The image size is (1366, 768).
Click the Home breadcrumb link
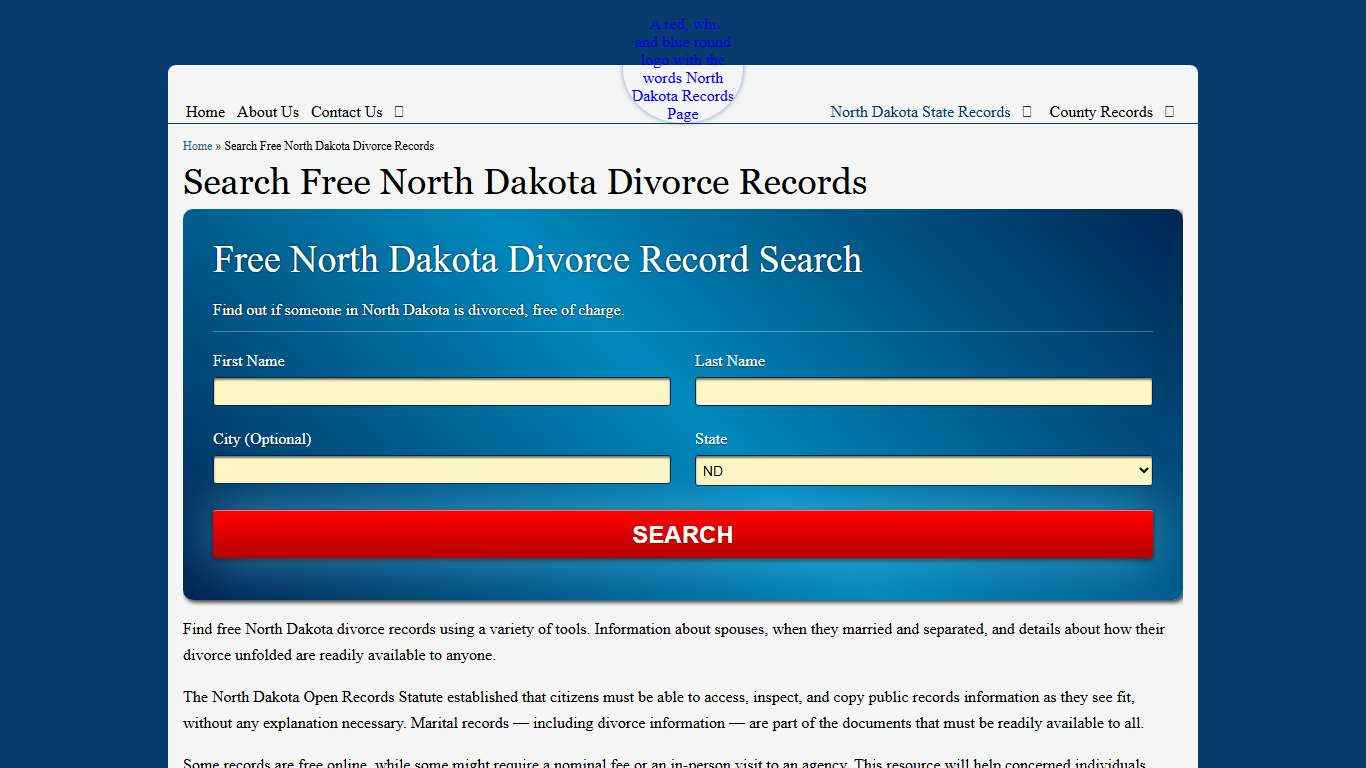pos(197,146)
